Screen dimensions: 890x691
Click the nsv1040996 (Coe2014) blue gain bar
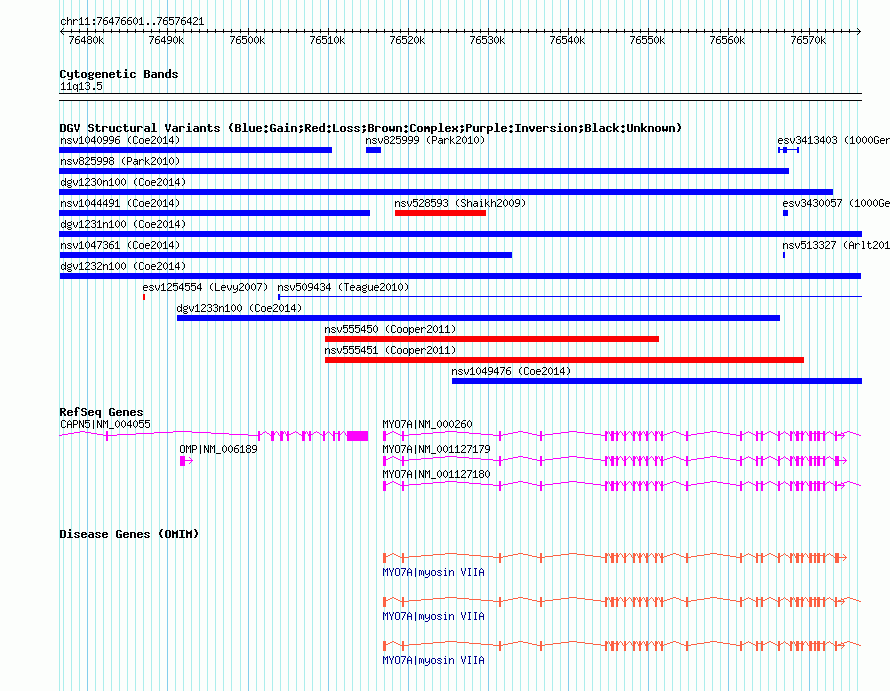click(195, 150)
